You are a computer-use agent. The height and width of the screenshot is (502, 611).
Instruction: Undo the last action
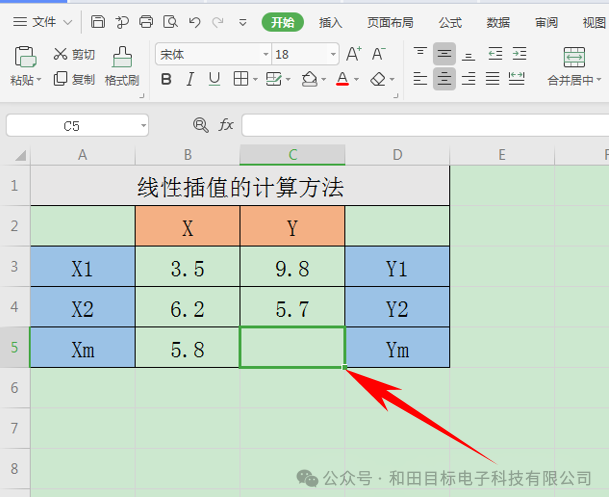pos(194,22)
